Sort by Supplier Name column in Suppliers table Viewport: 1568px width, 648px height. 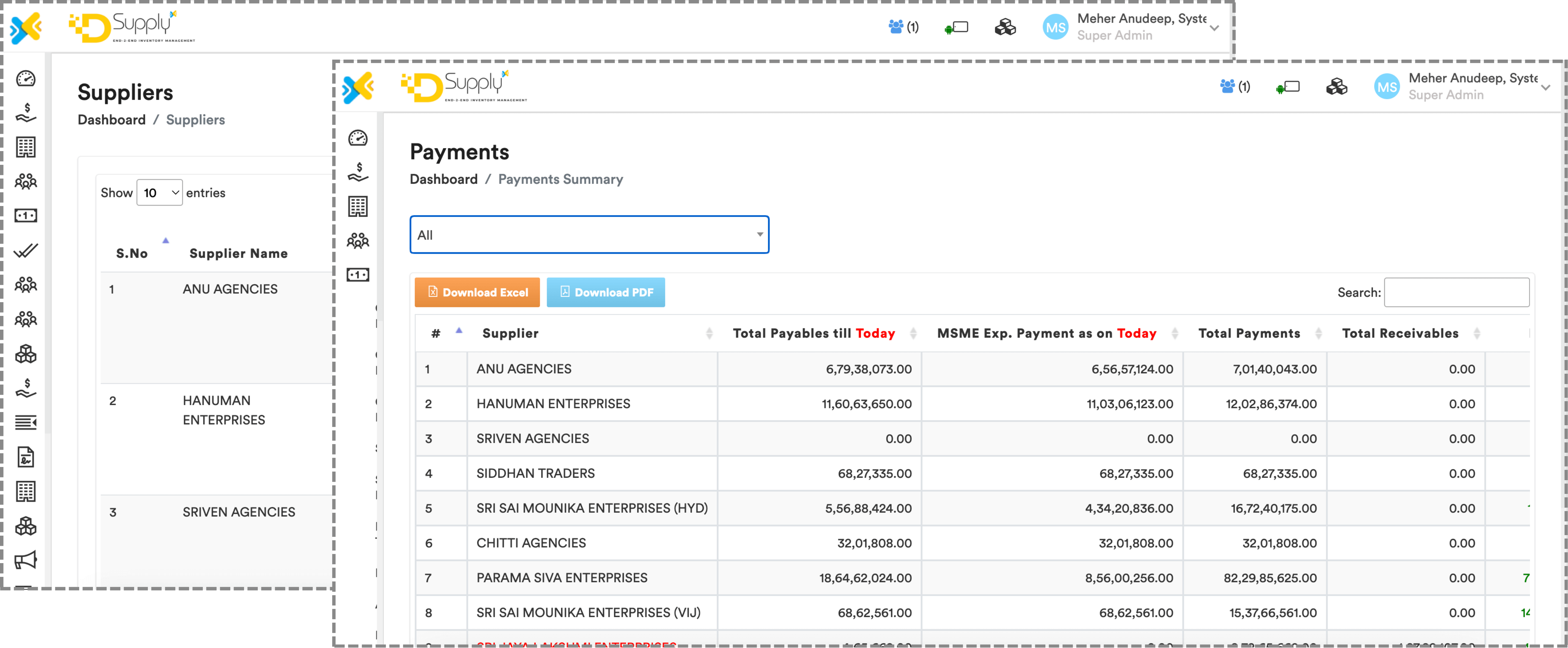click(239, 253)
